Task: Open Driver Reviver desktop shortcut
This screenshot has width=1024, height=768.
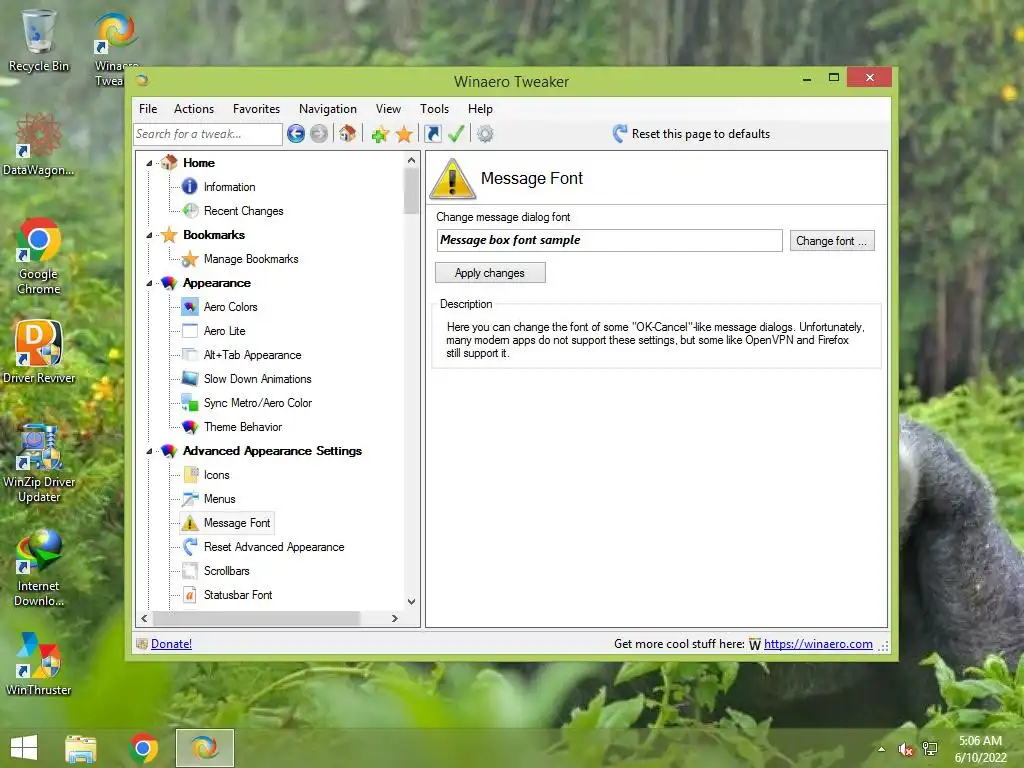Action: pyautogui.click(x=39, y=351)
